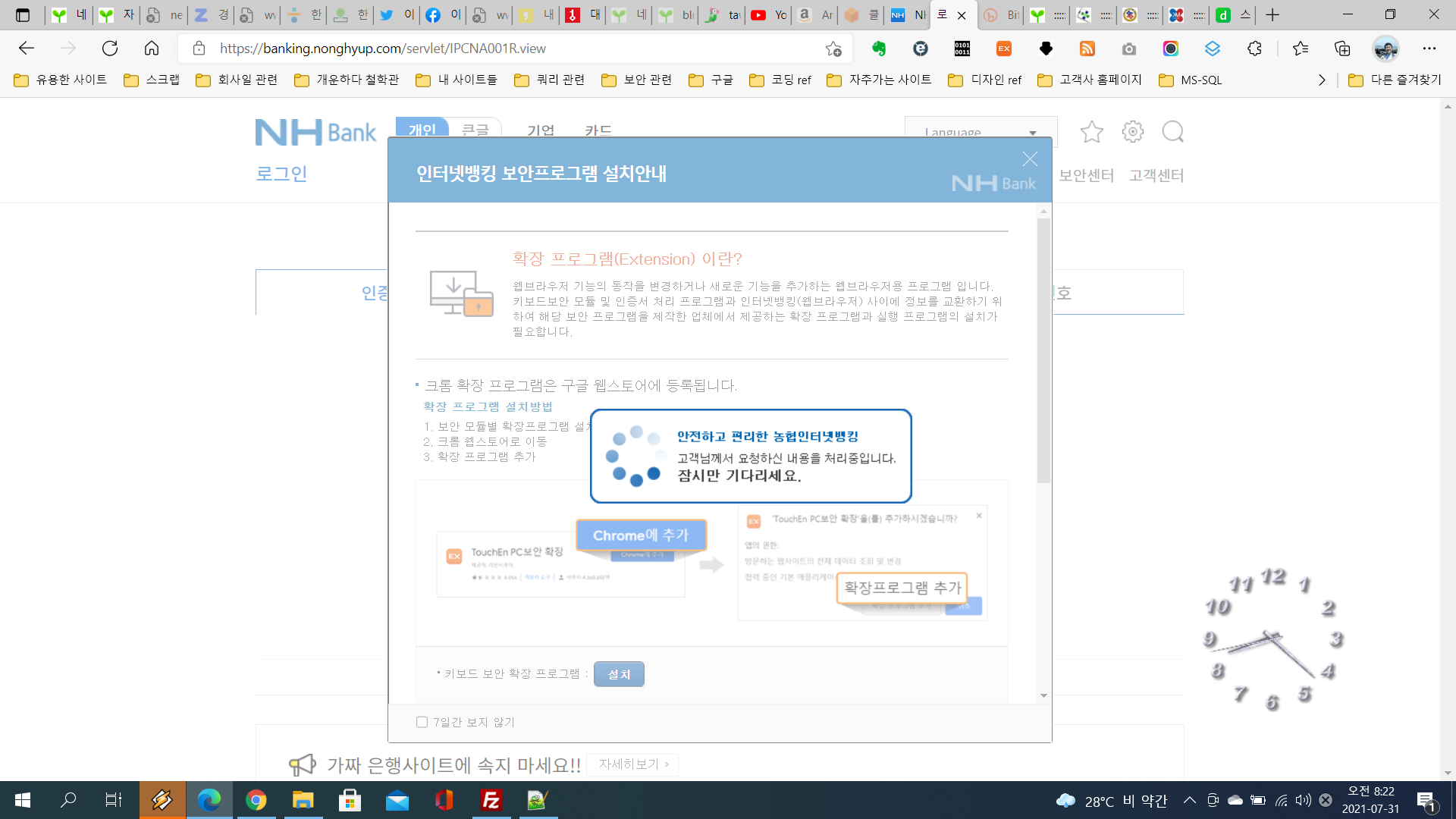Click the favorites star icon on NH Bank page
The image size is (1456, 819).
[x=1091, y=132]
